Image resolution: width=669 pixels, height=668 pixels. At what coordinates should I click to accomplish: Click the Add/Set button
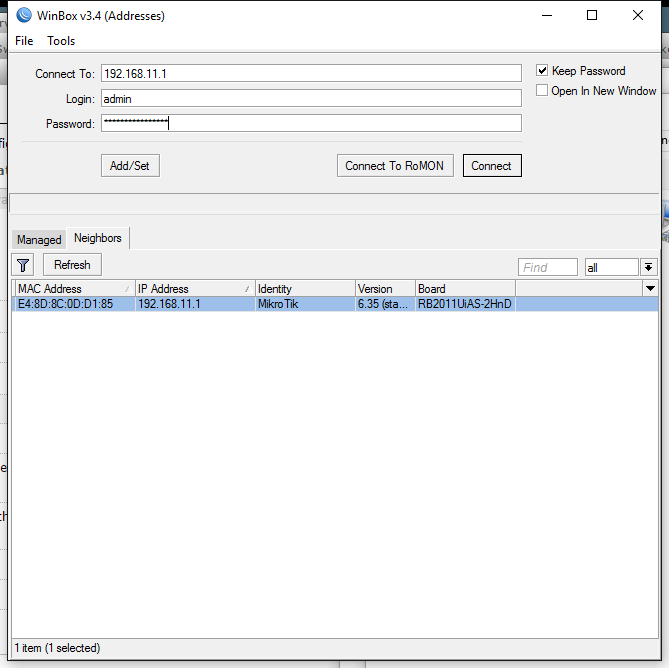tap(130, 166)
